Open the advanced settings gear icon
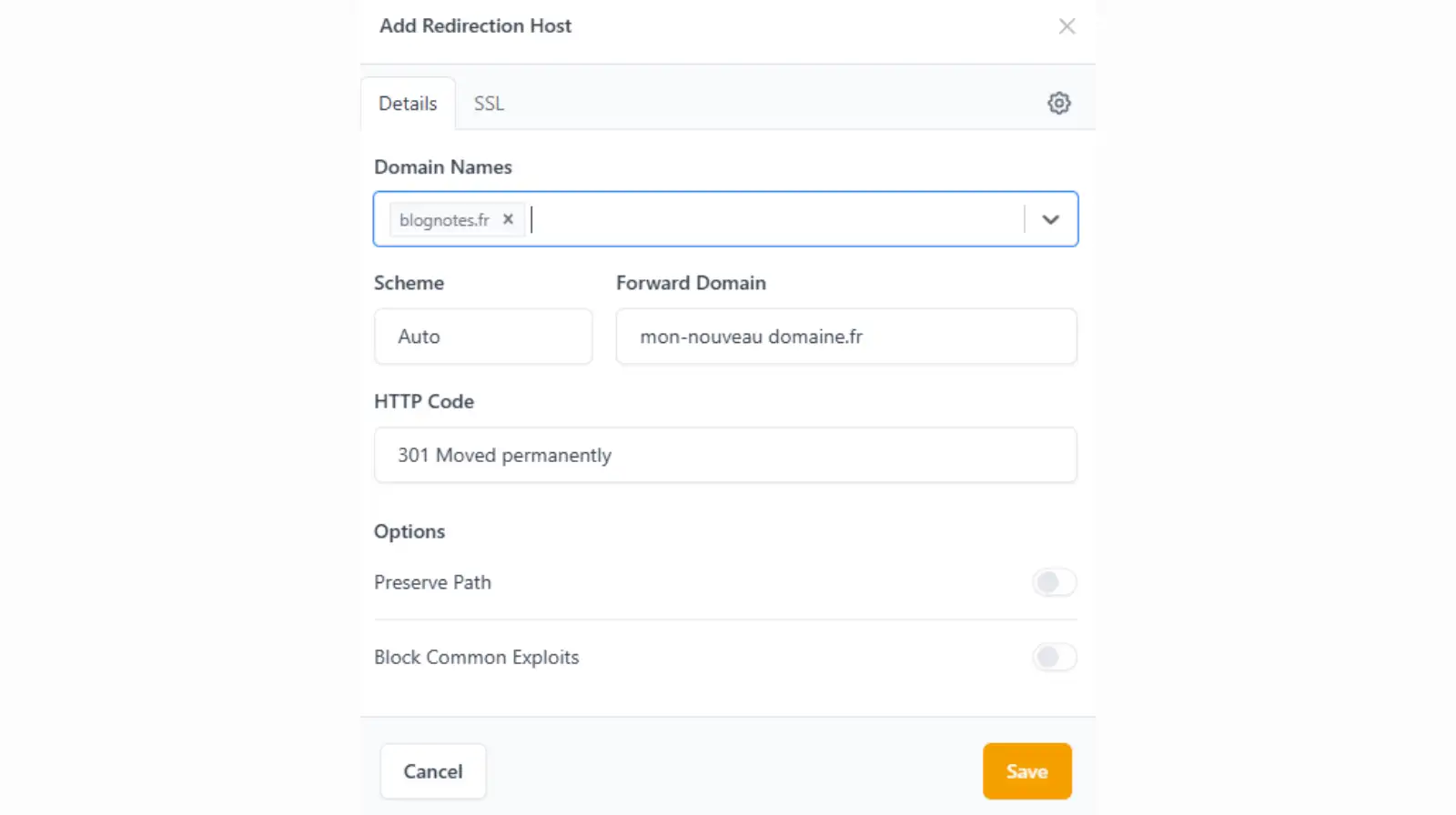Screen dimensions: 1456x815 point(1058,103)
